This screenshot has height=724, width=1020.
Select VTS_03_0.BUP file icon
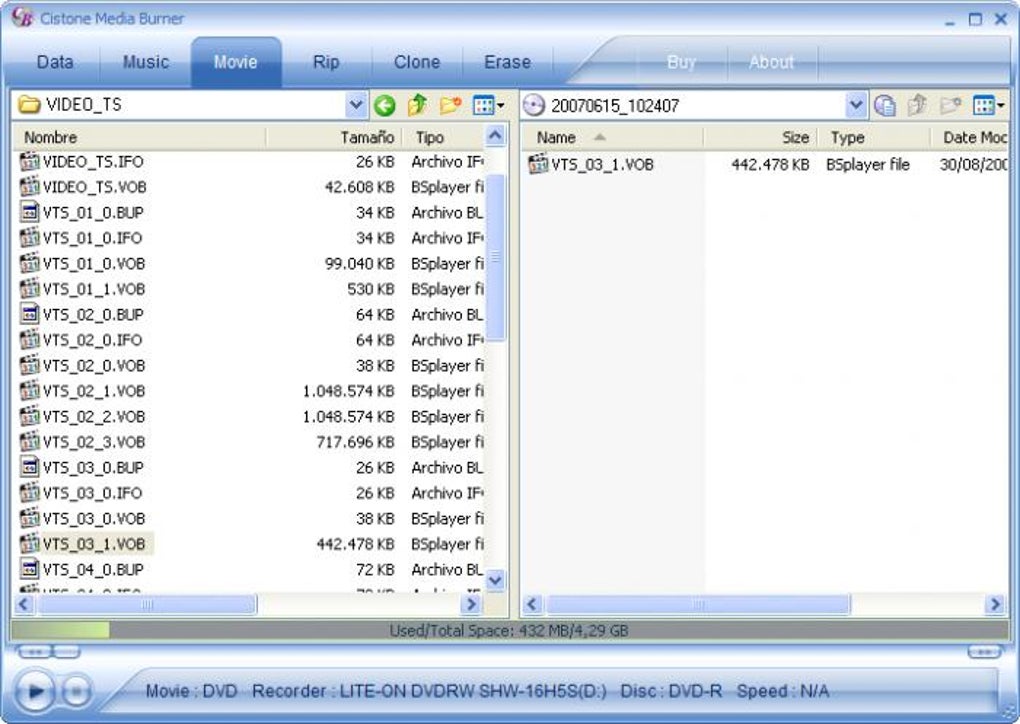point(29,467)
